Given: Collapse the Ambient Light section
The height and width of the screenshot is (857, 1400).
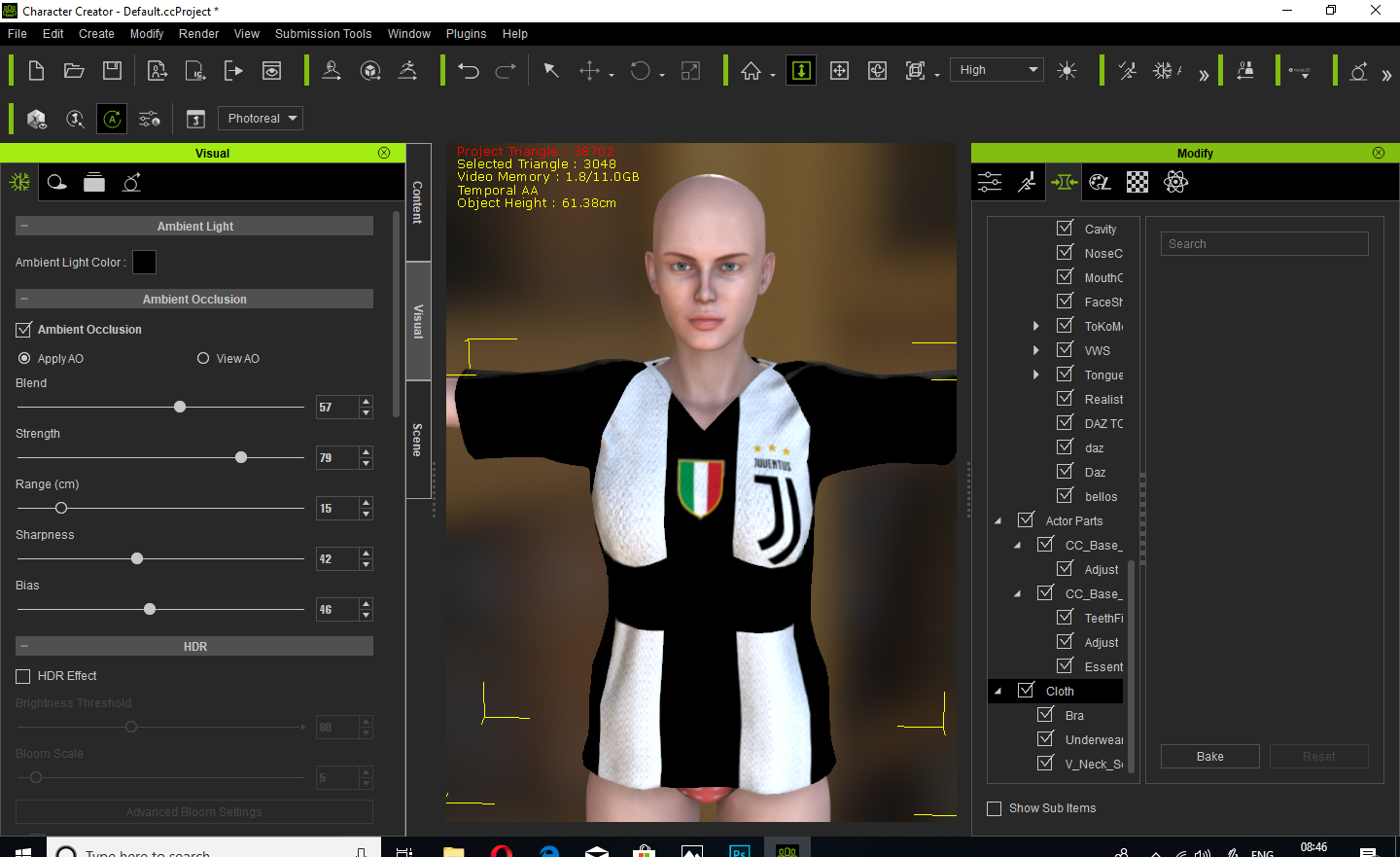Looking at the screenshot, I should click(x=24, y=226).
